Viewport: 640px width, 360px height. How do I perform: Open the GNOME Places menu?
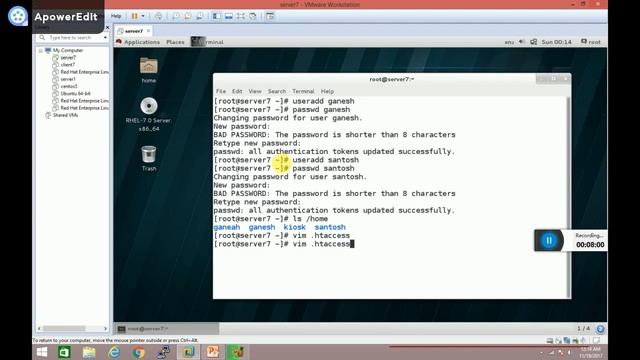click(x=175, y=42)
